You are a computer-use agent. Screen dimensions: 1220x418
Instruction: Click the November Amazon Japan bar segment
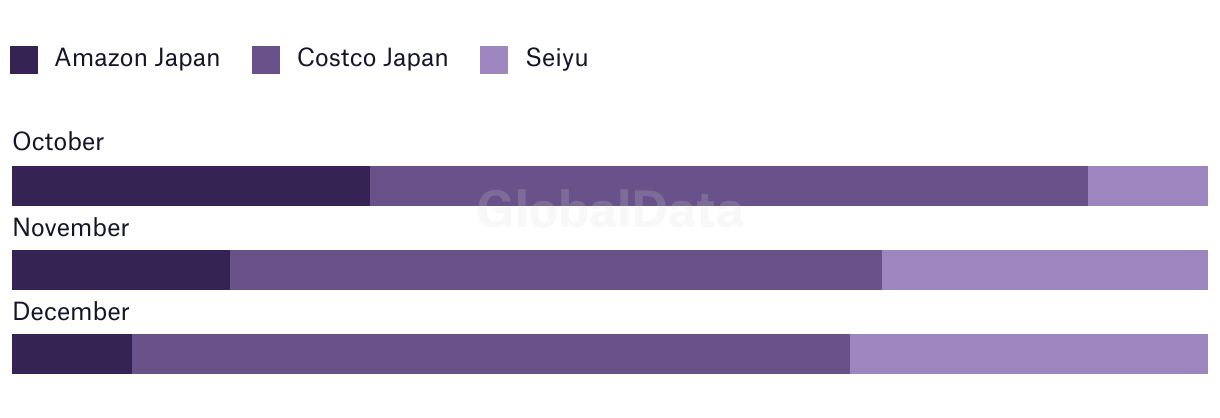[121, 270]
